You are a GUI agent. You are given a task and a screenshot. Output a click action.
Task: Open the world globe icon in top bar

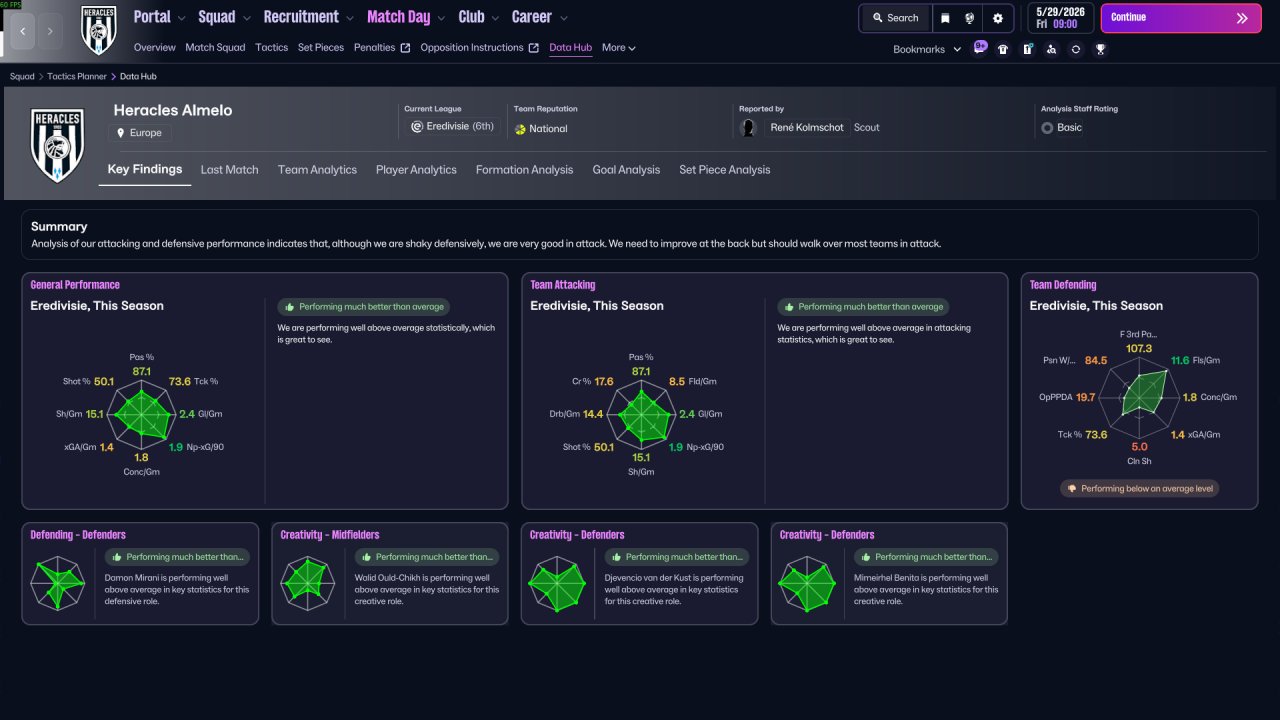[x=970, y=18]
